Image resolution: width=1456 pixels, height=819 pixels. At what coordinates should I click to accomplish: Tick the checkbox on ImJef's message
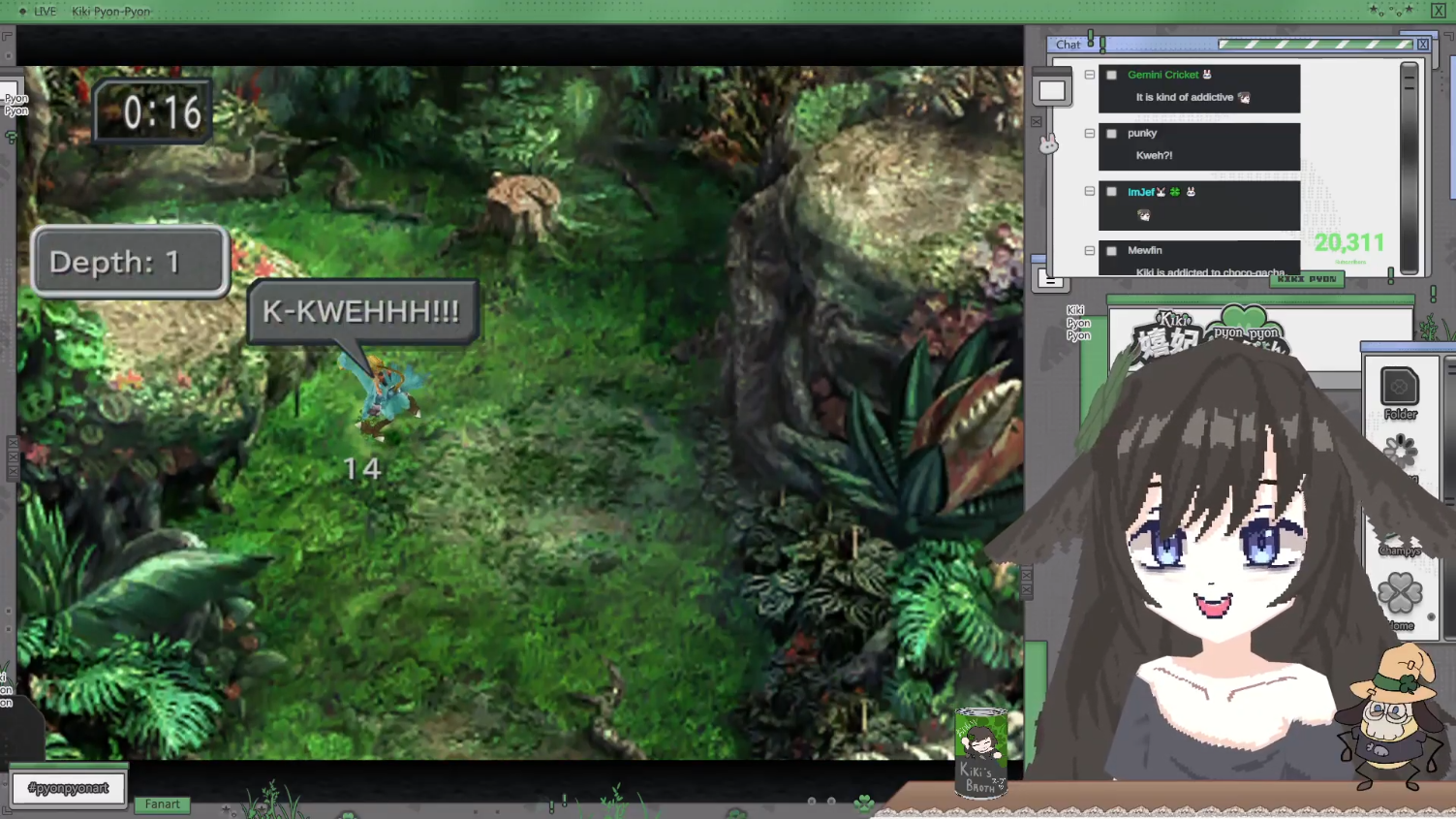click(1111, 192)
